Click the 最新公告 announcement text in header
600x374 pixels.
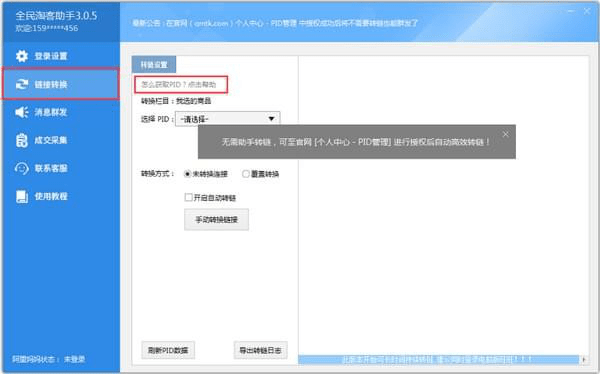tap(275, 23)
